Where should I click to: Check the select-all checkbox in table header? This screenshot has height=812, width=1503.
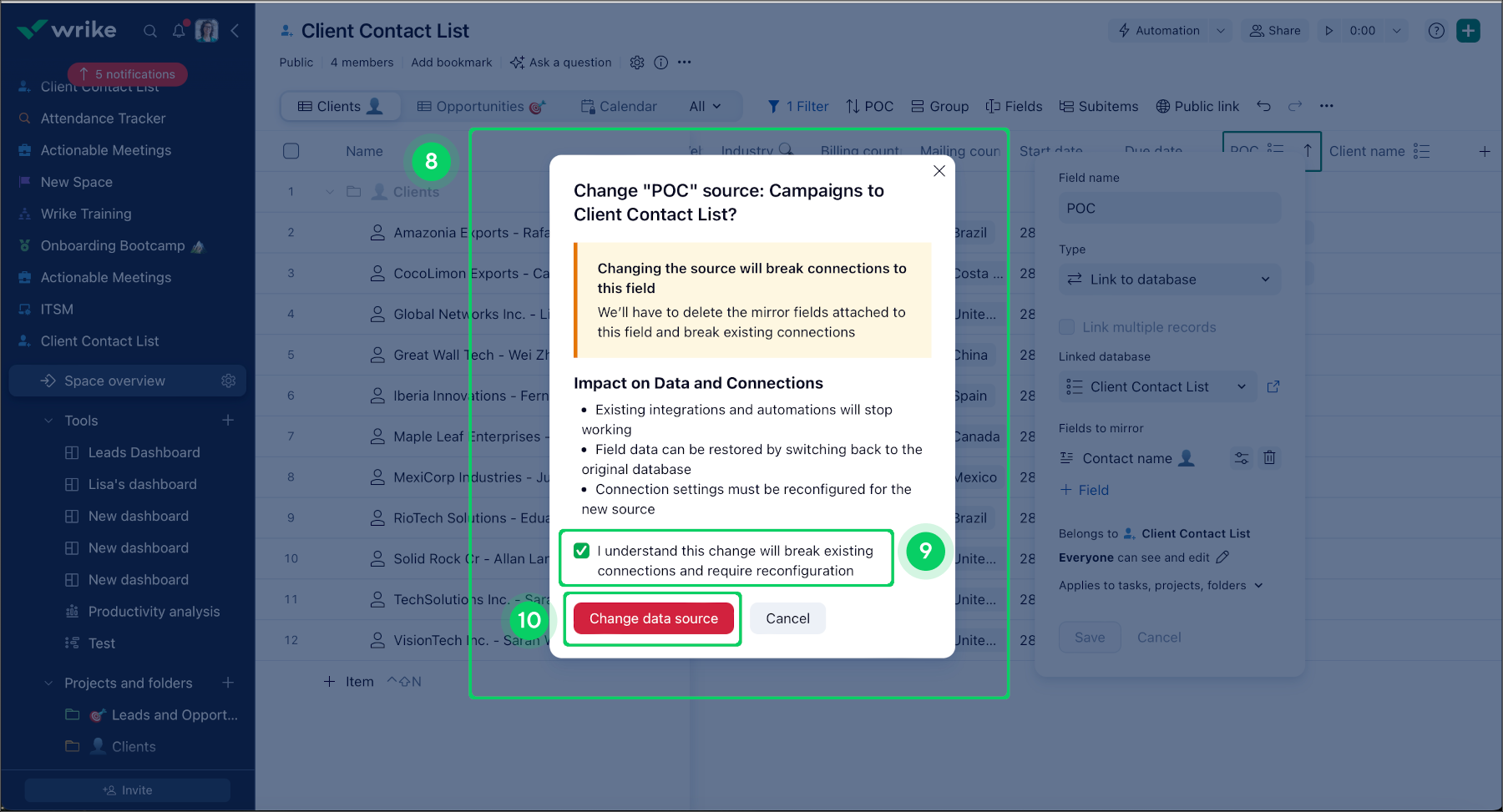[x=291, y=151]
